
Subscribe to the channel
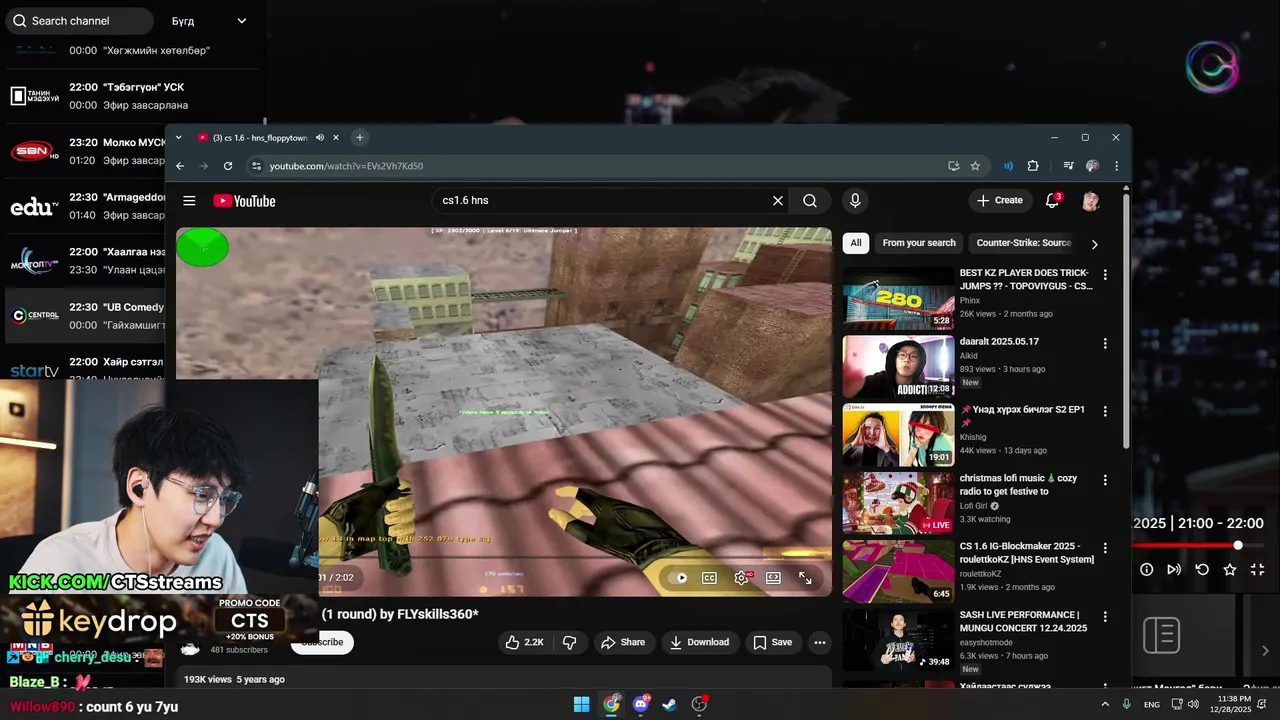[322, 642]
